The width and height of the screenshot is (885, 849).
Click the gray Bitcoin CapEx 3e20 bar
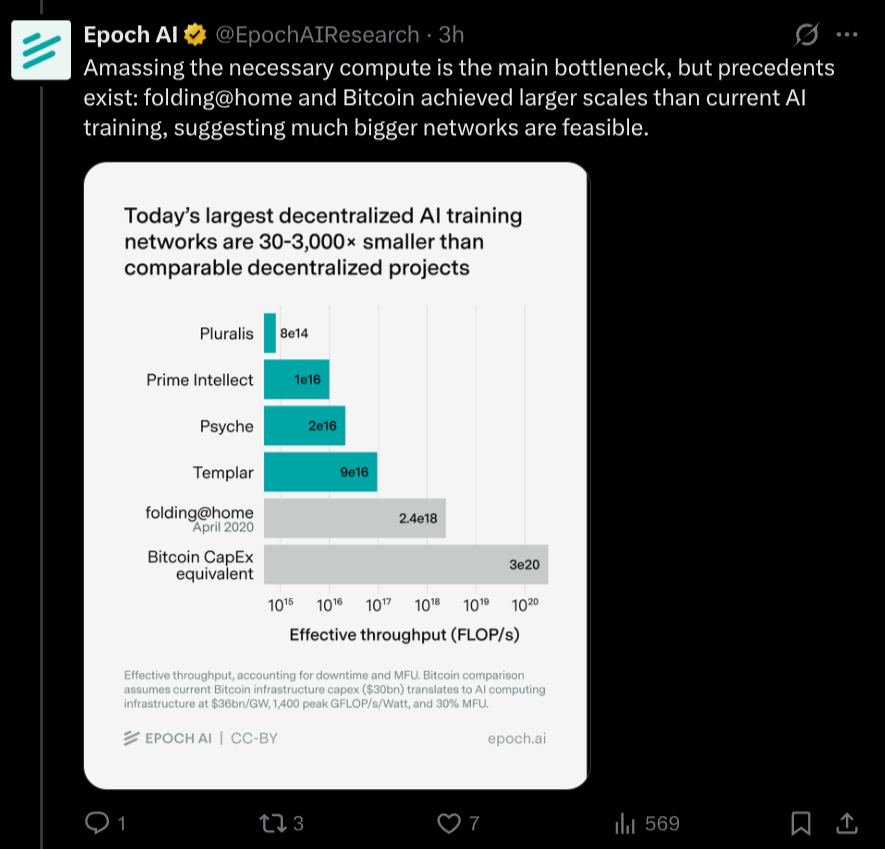[x=405, y=565]
